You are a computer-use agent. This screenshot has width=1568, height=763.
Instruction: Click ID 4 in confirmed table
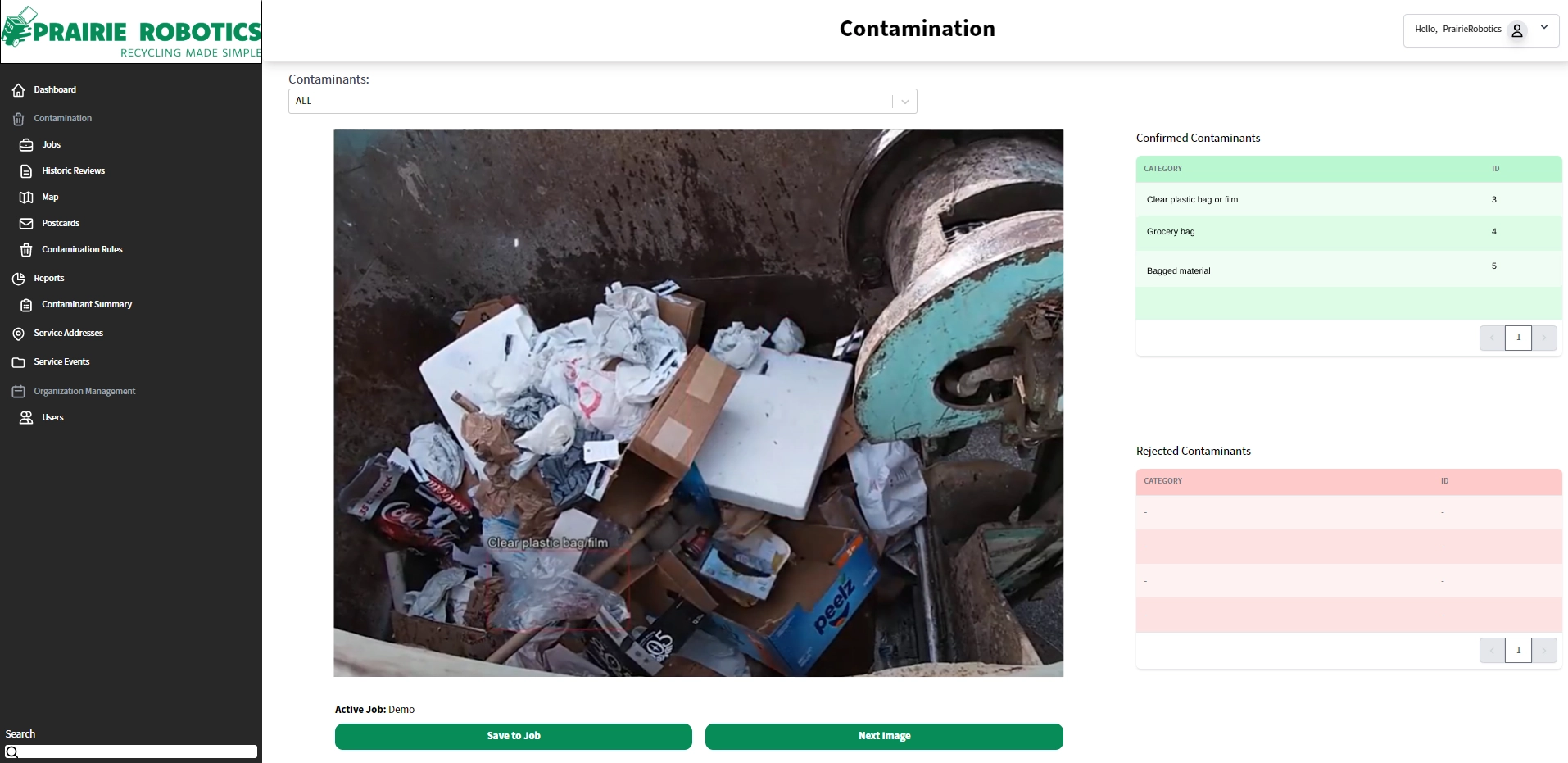coord(1494,231)
